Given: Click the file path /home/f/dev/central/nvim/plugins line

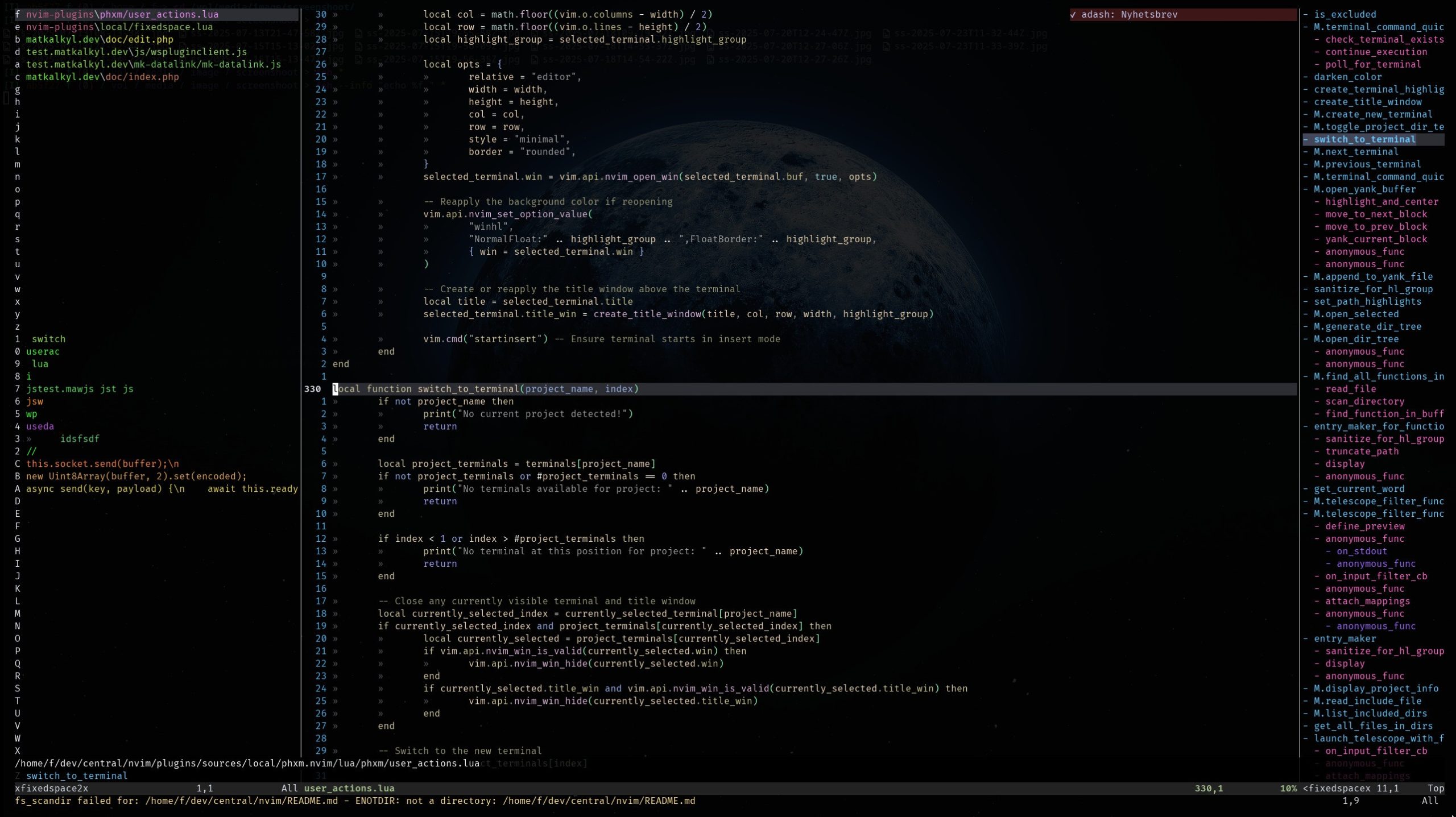Looking at the screenshot, I should point(247,764).
